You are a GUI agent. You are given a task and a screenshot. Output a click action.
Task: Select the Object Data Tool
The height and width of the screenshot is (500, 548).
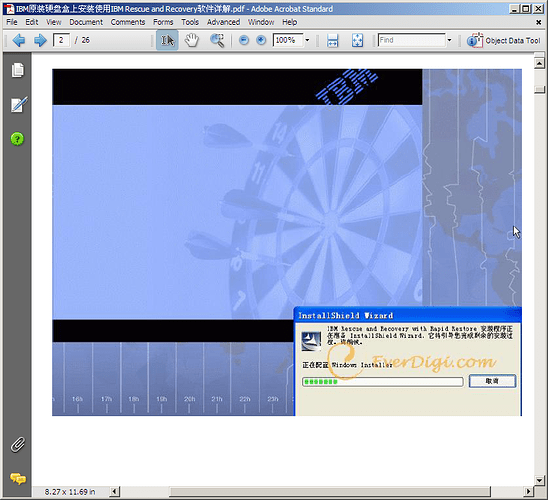point(504,41)
